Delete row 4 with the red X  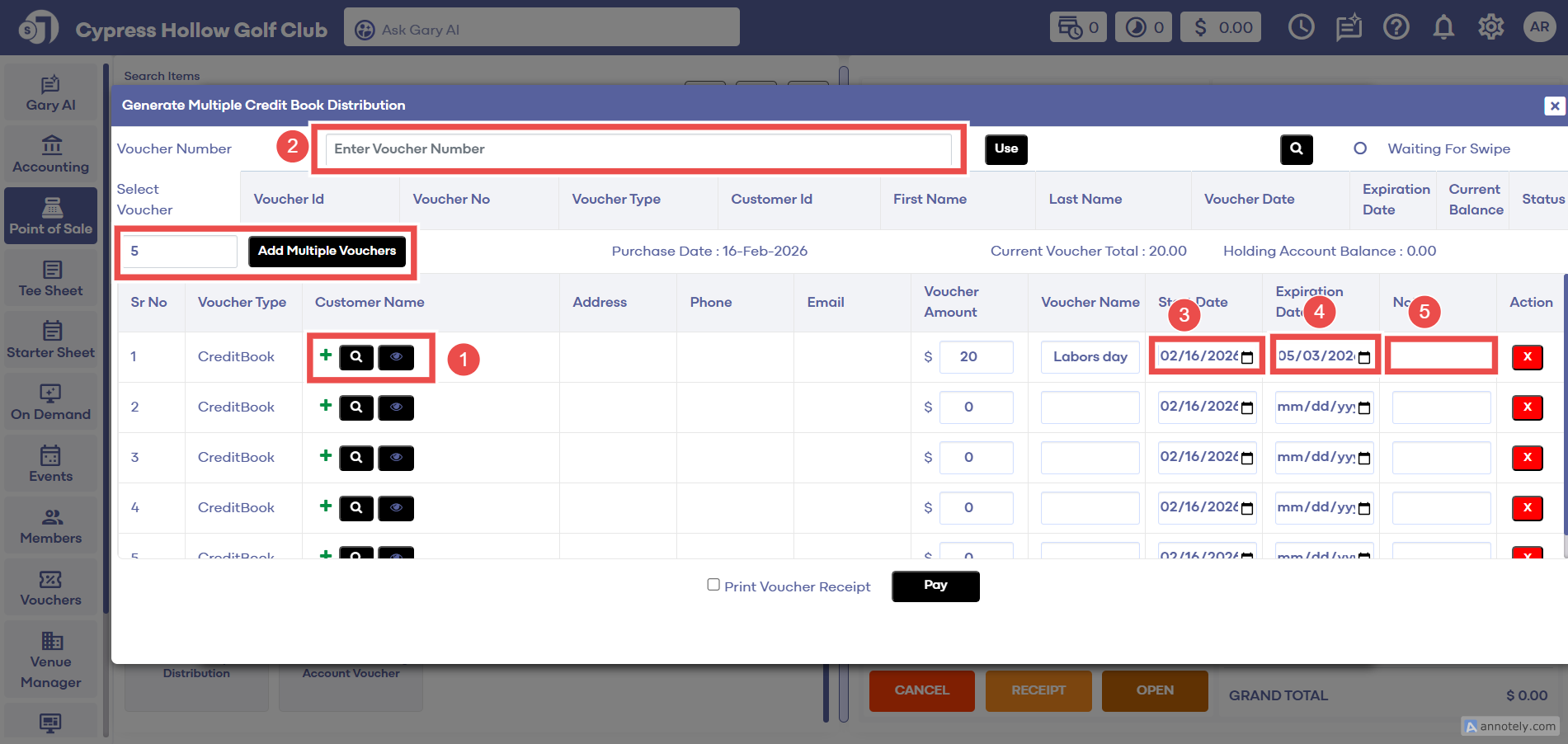click(1527, 508)
